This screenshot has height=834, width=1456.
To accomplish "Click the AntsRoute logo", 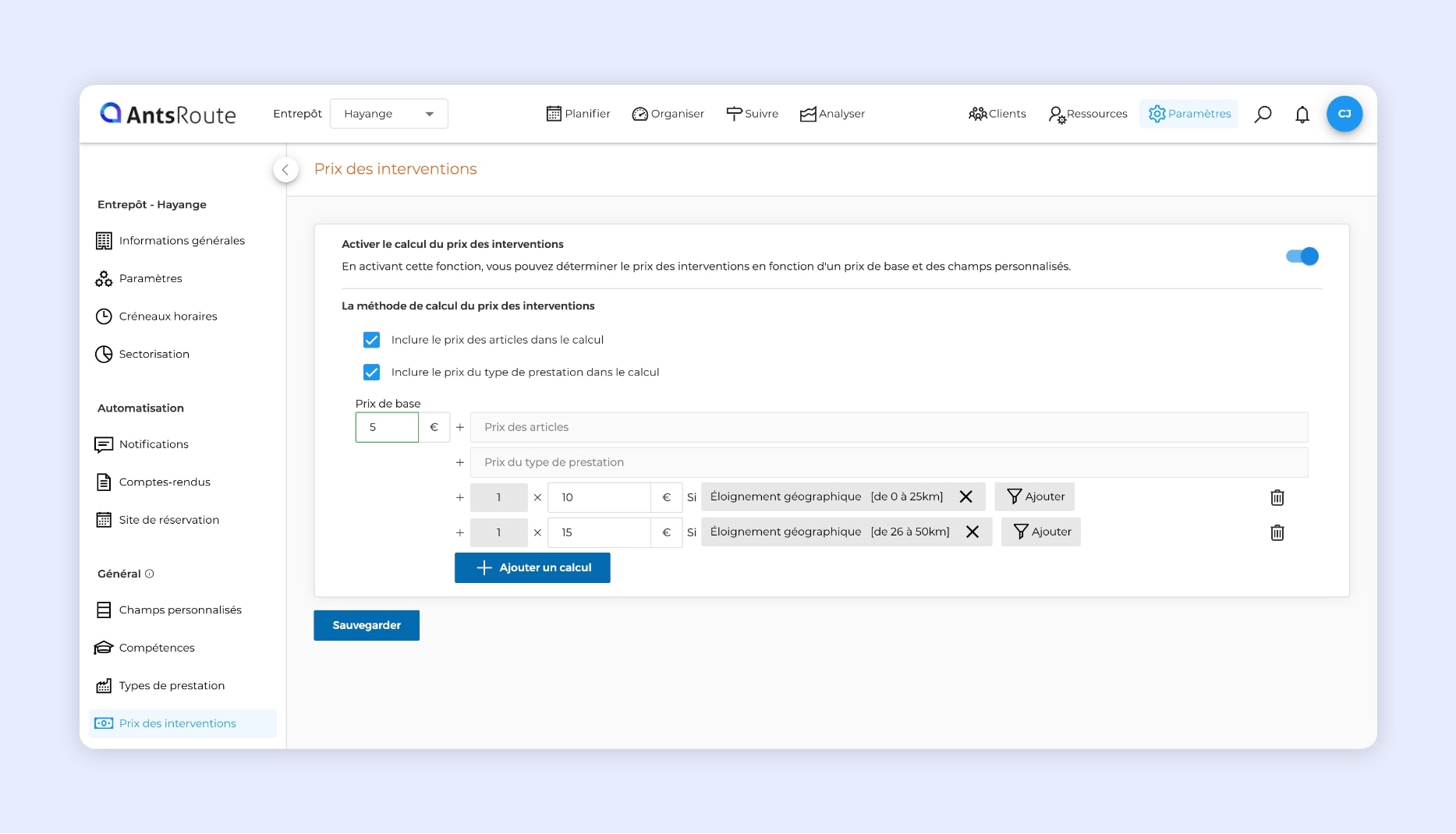I will point(168,114).
